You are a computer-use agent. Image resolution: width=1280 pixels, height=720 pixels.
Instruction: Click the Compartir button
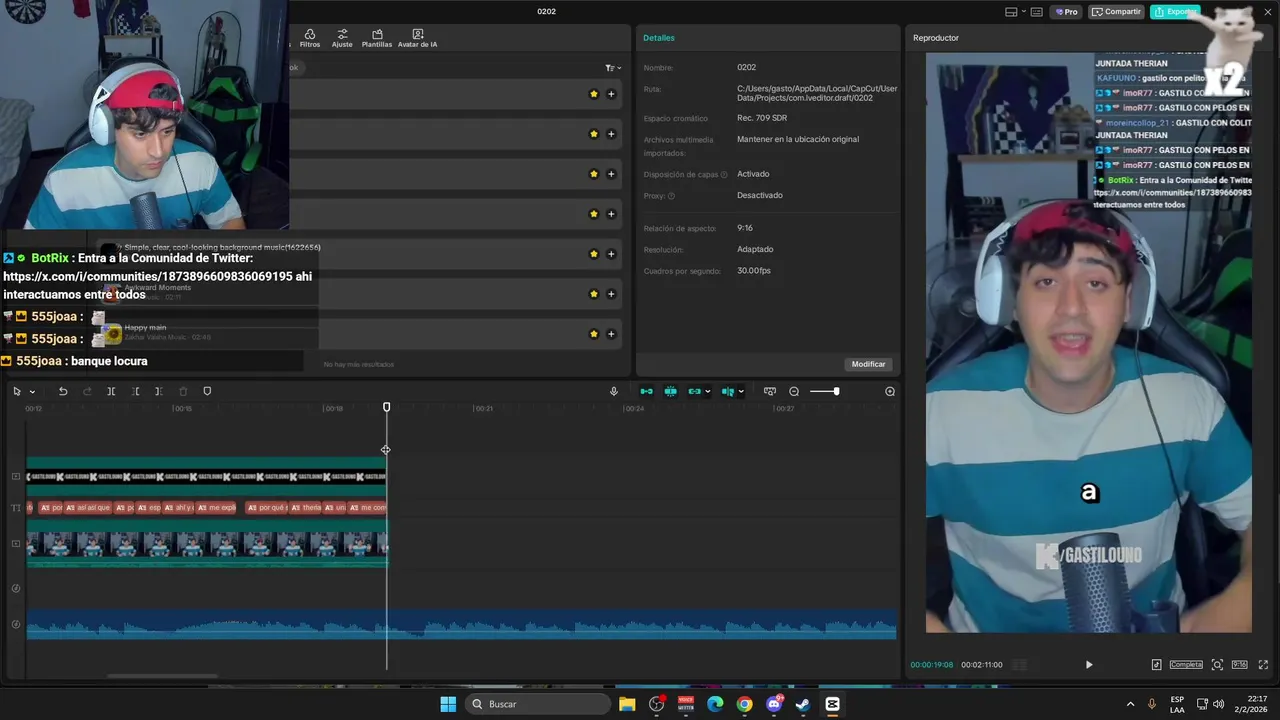1116,12
